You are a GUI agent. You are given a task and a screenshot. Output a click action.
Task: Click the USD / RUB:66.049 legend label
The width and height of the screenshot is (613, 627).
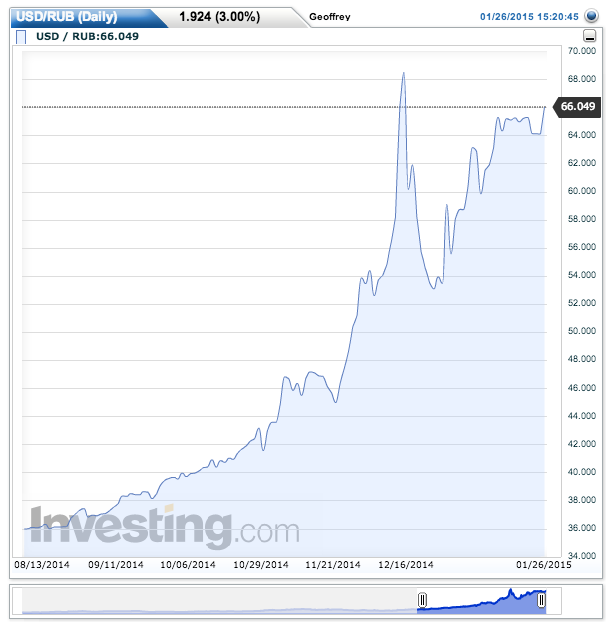(87, 37)
